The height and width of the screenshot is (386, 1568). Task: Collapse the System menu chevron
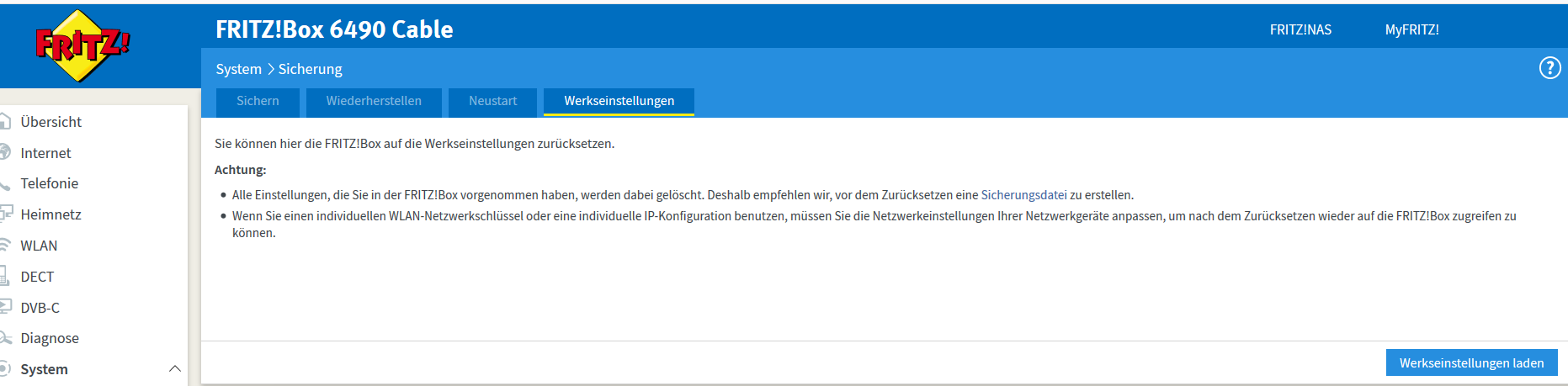click(174, 368)
